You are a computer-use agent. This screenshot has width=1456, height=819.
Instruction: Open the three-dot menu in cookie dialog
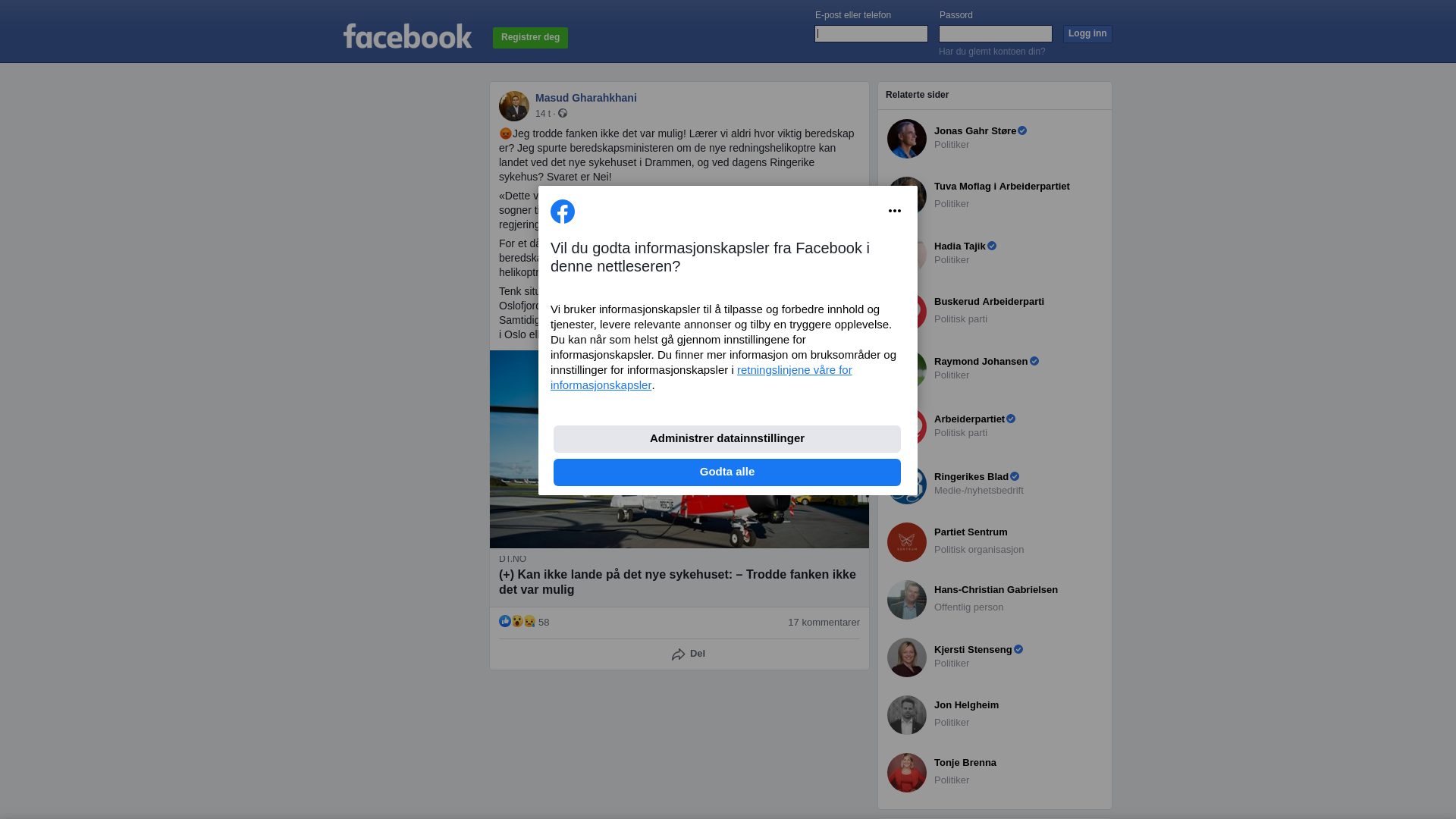[895, 211]
